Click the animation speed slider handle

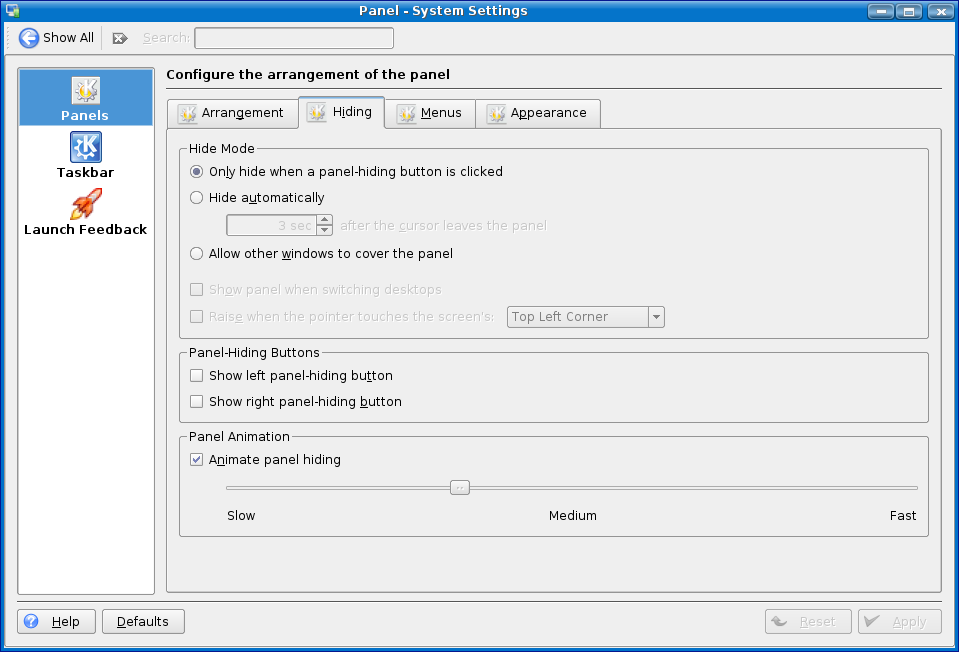460,488
